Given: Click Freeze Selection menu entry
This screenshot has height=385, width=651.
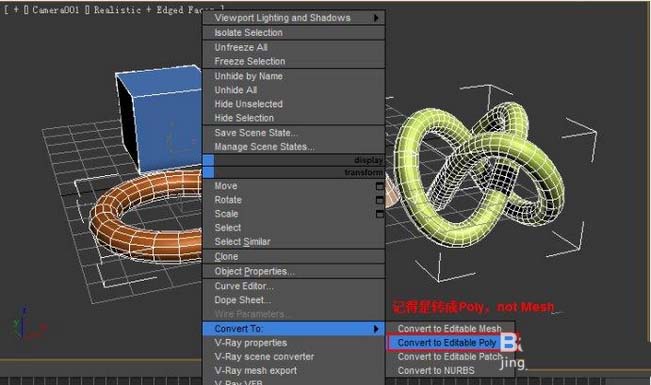Looking at the screenshot, I should [x=294, y=61].
